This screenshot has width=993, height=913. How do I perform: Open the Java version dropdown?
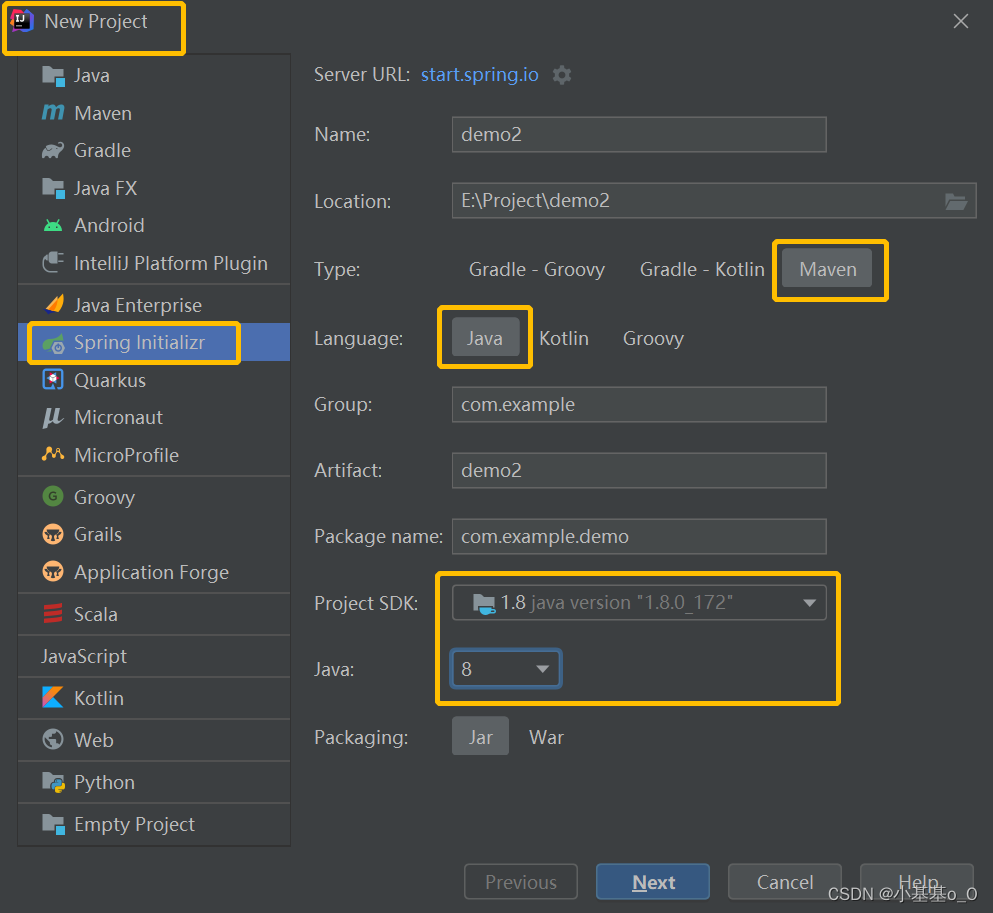[505, 669]
